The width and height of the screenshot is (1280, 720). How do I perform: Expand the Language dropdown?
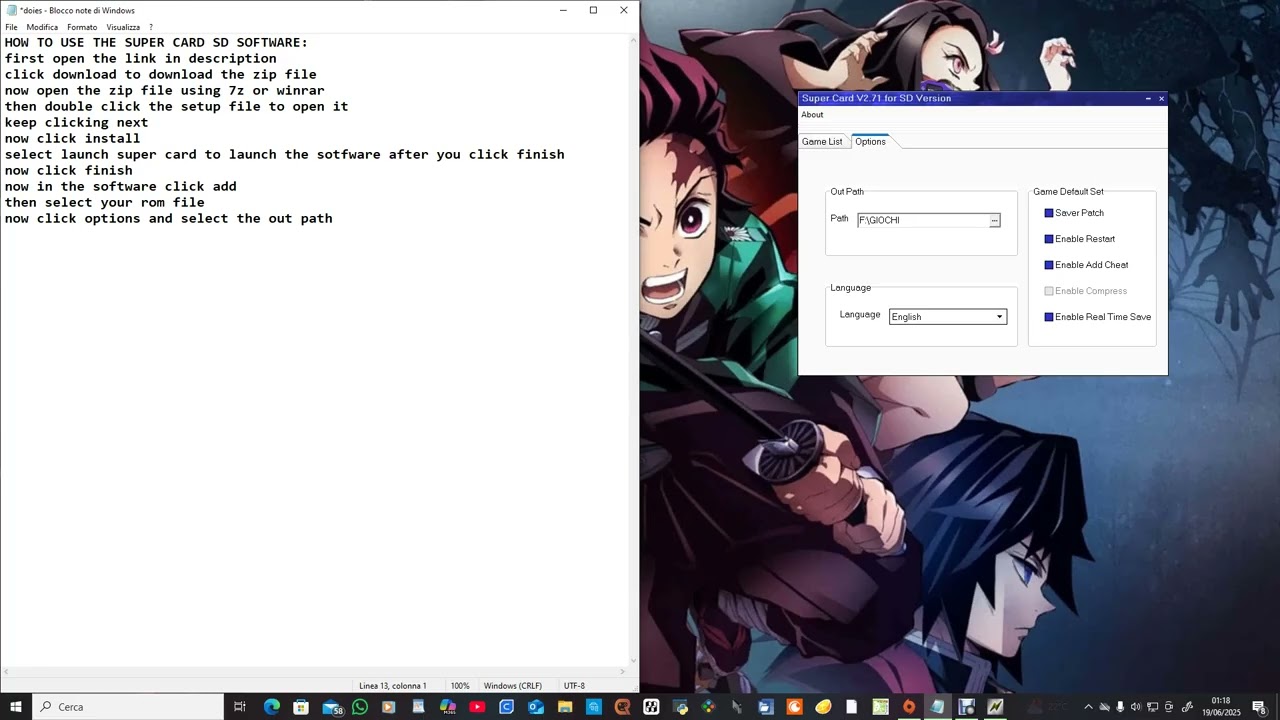998,317
